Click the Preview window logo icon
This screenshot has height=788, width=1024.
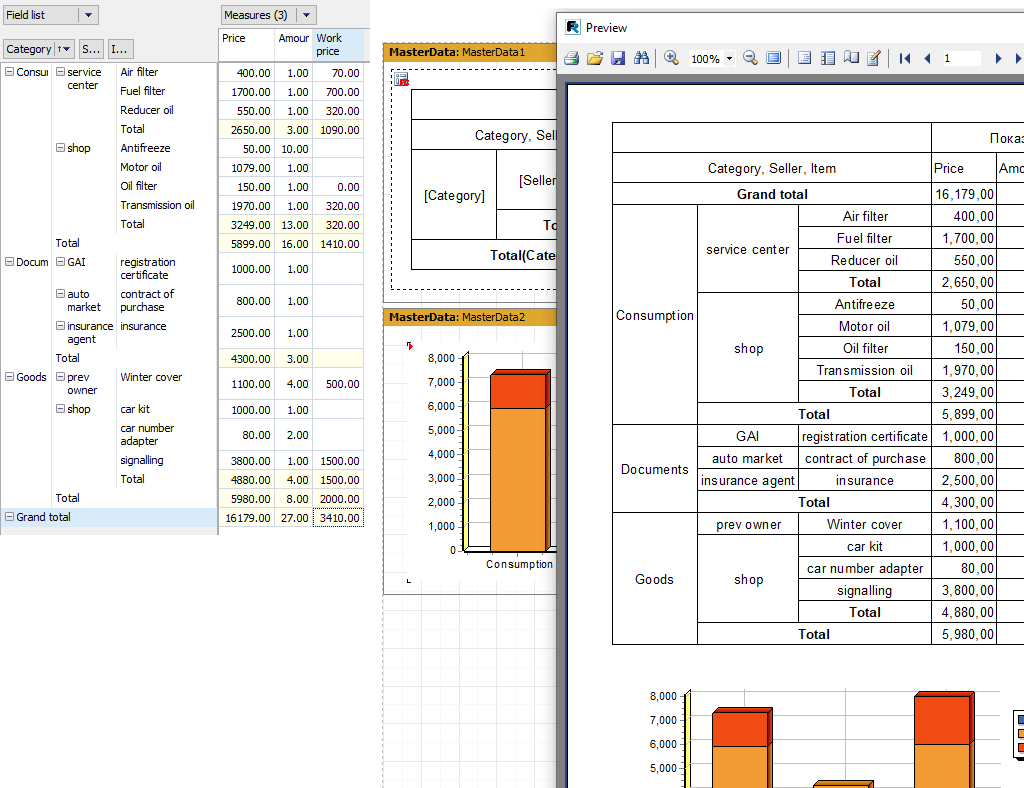[x=573, y=27]
